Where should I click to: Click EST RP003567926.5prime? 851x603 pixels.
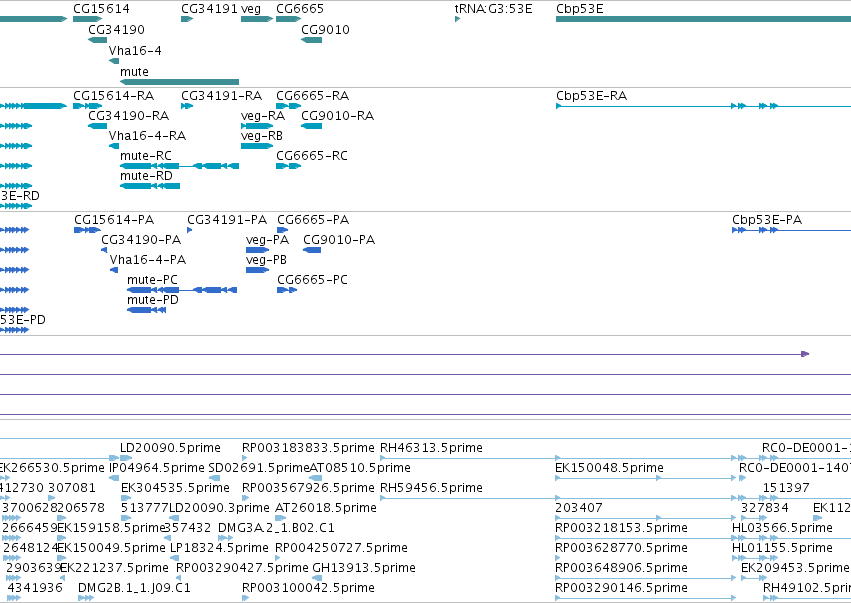pyautogui.click(x=308, y=488)
